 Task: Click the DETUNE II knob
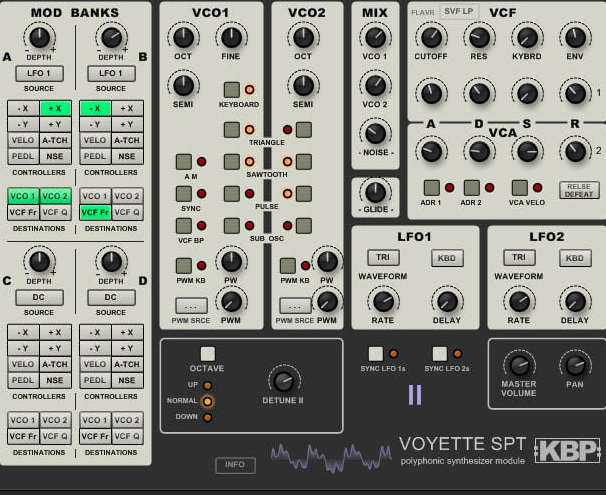pos(284,381)
